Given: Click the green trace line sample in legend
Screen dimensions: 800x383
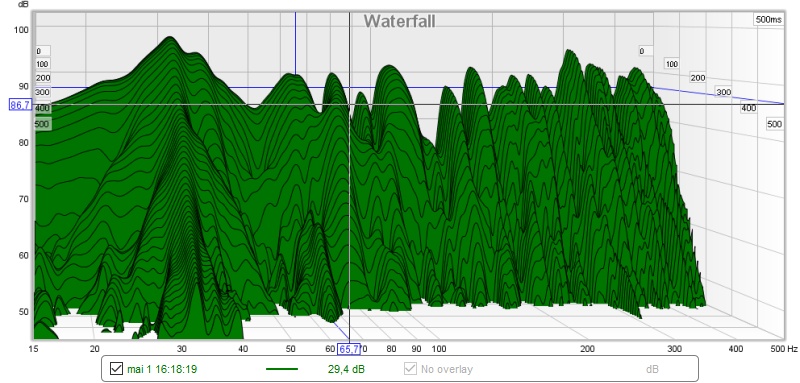Looking at the screenshot, I should click(x=282, y=369).
